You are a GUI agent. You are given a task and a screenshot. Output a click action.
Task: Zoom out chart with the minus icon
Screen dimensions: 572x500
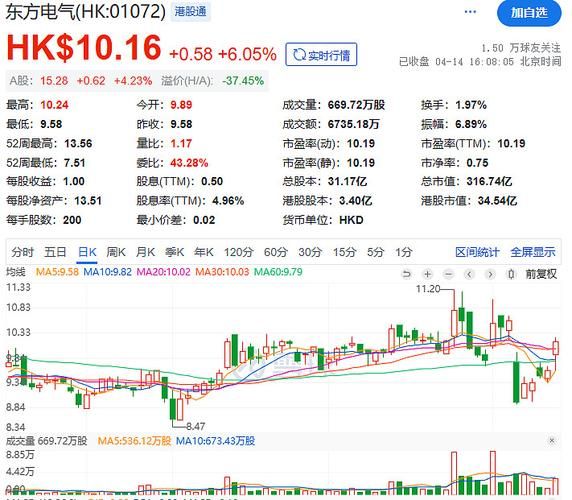click(x=449, y=274)
